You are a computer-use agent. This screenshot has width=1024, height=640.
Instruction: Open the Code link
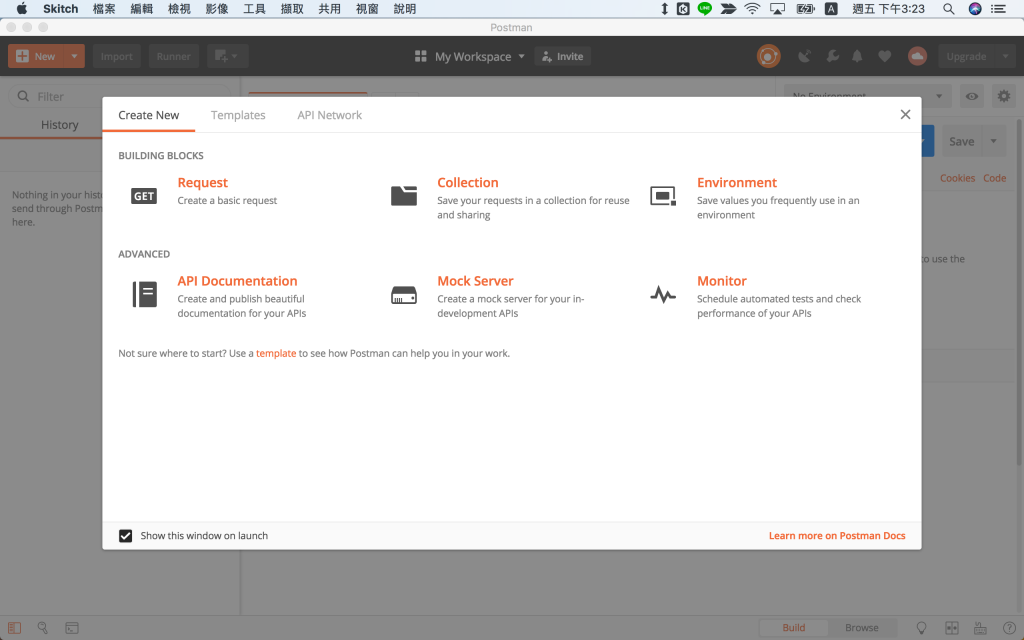click(x=994, y=178)
